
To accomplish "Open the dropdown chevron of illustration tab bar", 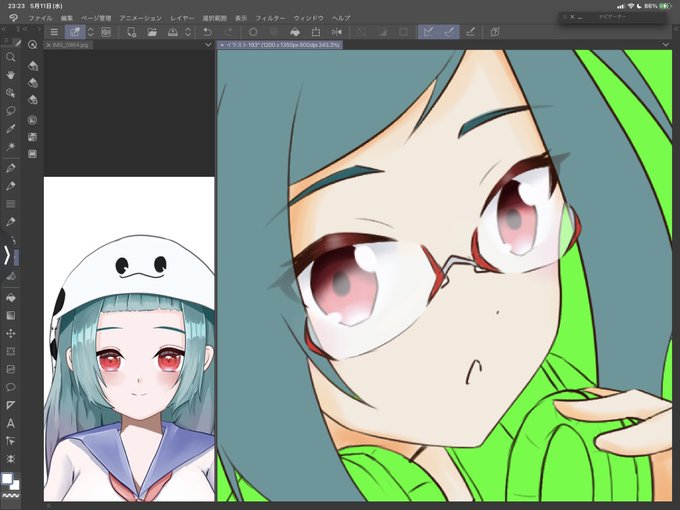I will click(x=666, y=45).
